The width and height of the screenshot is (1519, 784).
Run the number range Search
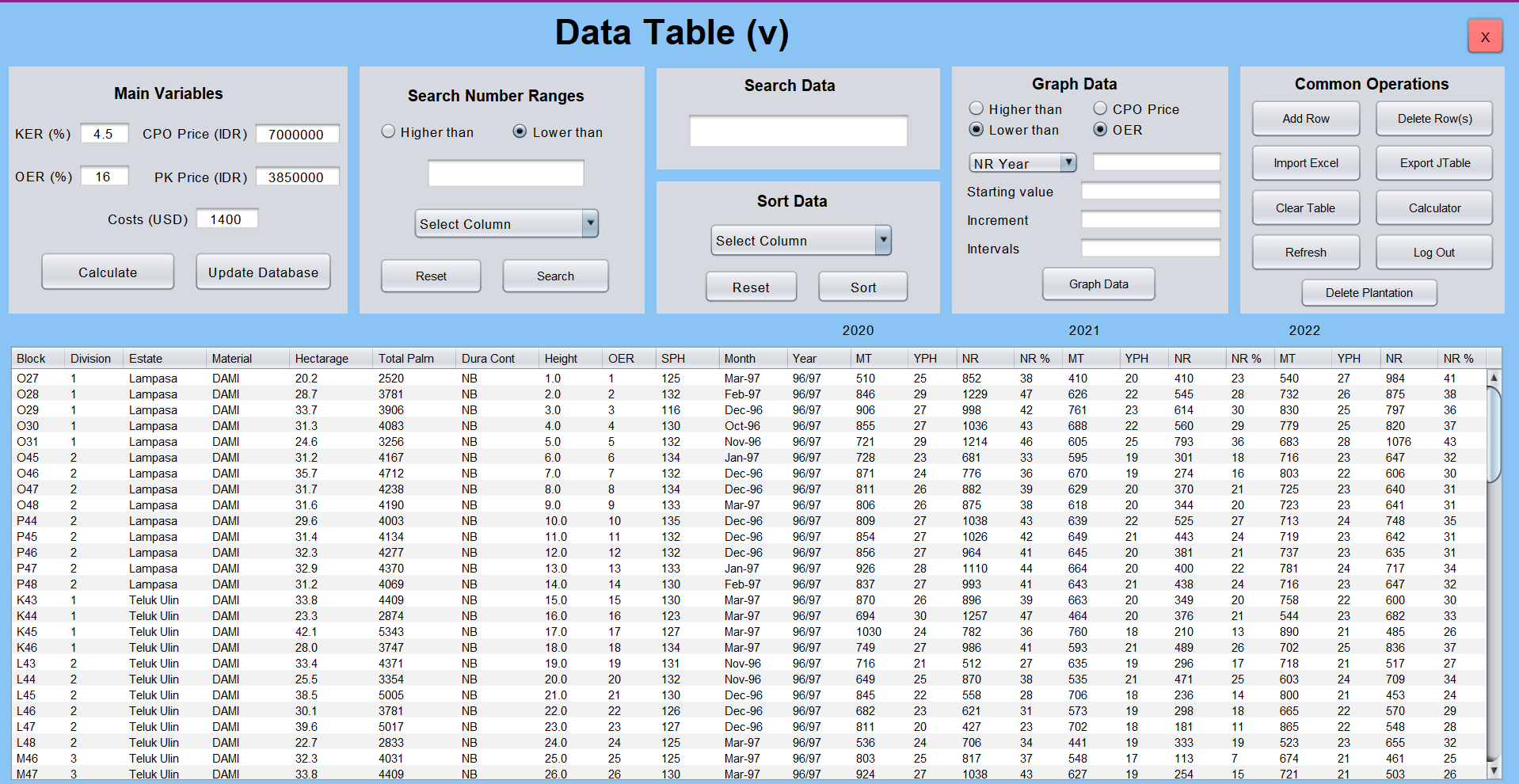click(555, 276)
